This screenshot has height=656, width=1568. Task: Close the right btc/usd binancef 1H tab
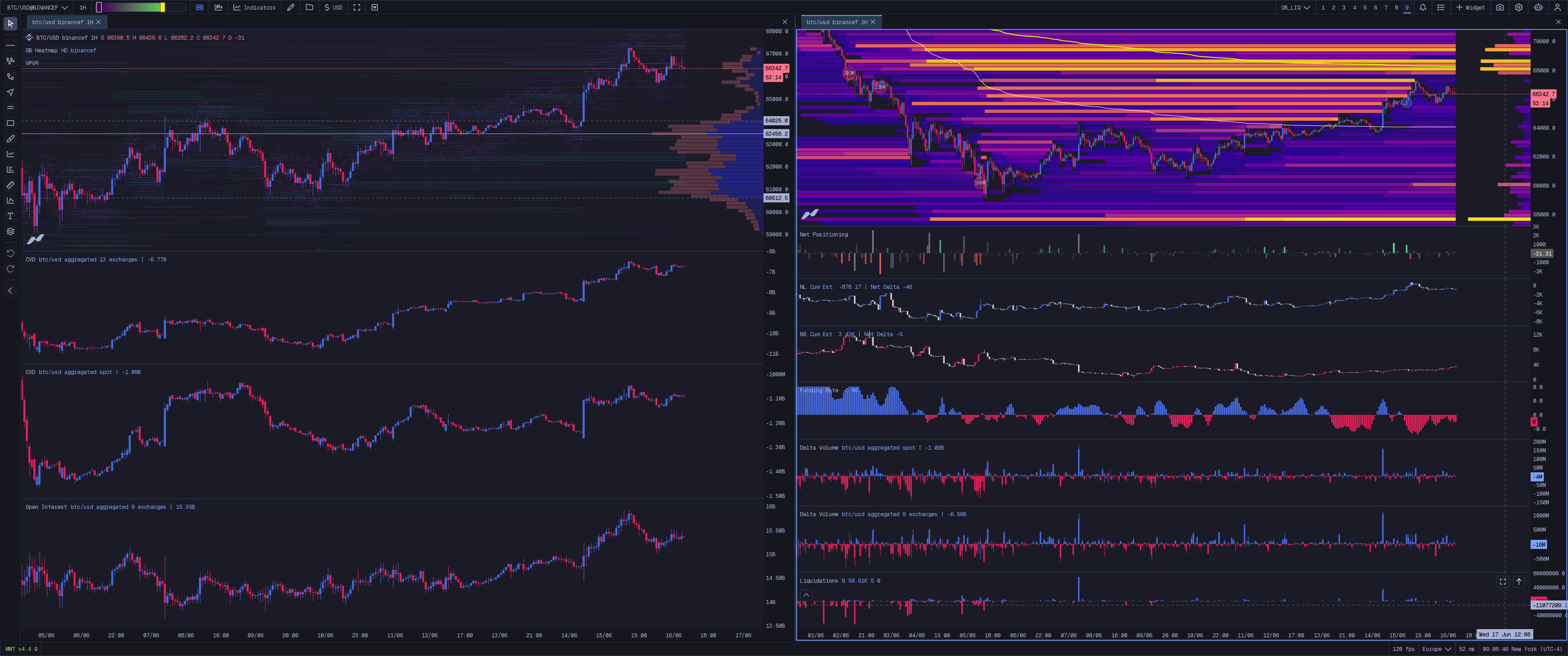coord(873,22)
